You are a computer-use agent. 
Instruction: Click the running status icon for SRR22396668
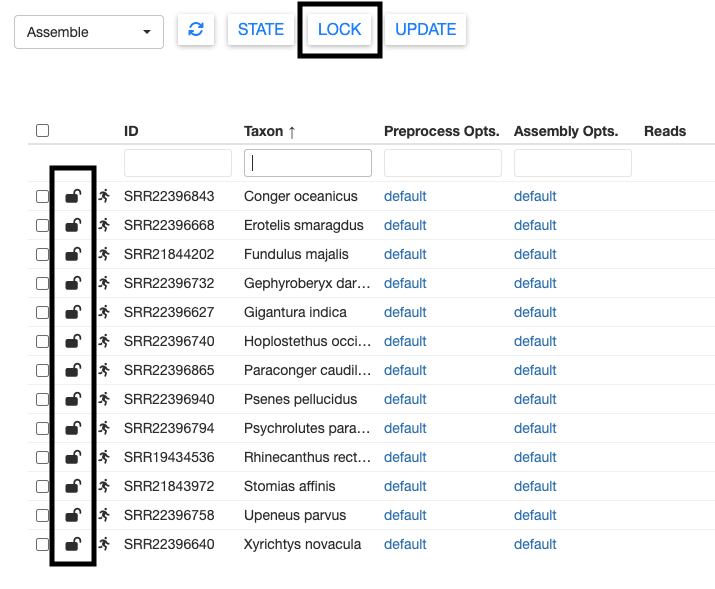coord(104,225)
